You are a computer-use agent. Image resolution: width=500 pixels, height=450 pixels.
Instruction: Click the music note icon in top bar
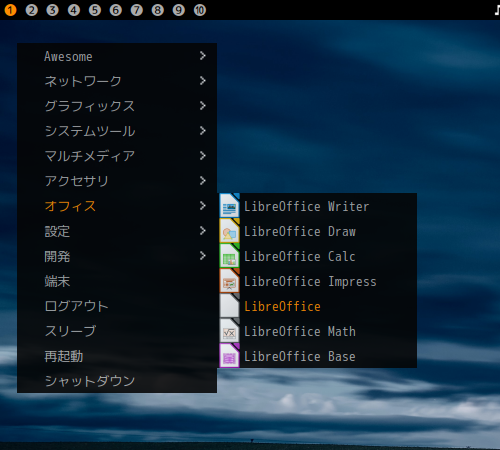coord(497,10)
